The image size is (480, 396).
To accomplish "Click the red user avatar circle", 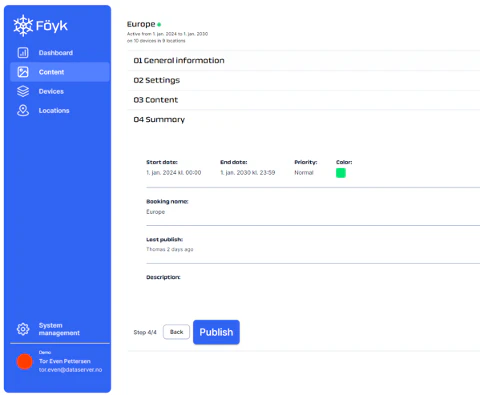I will click(x=25, y=362).
